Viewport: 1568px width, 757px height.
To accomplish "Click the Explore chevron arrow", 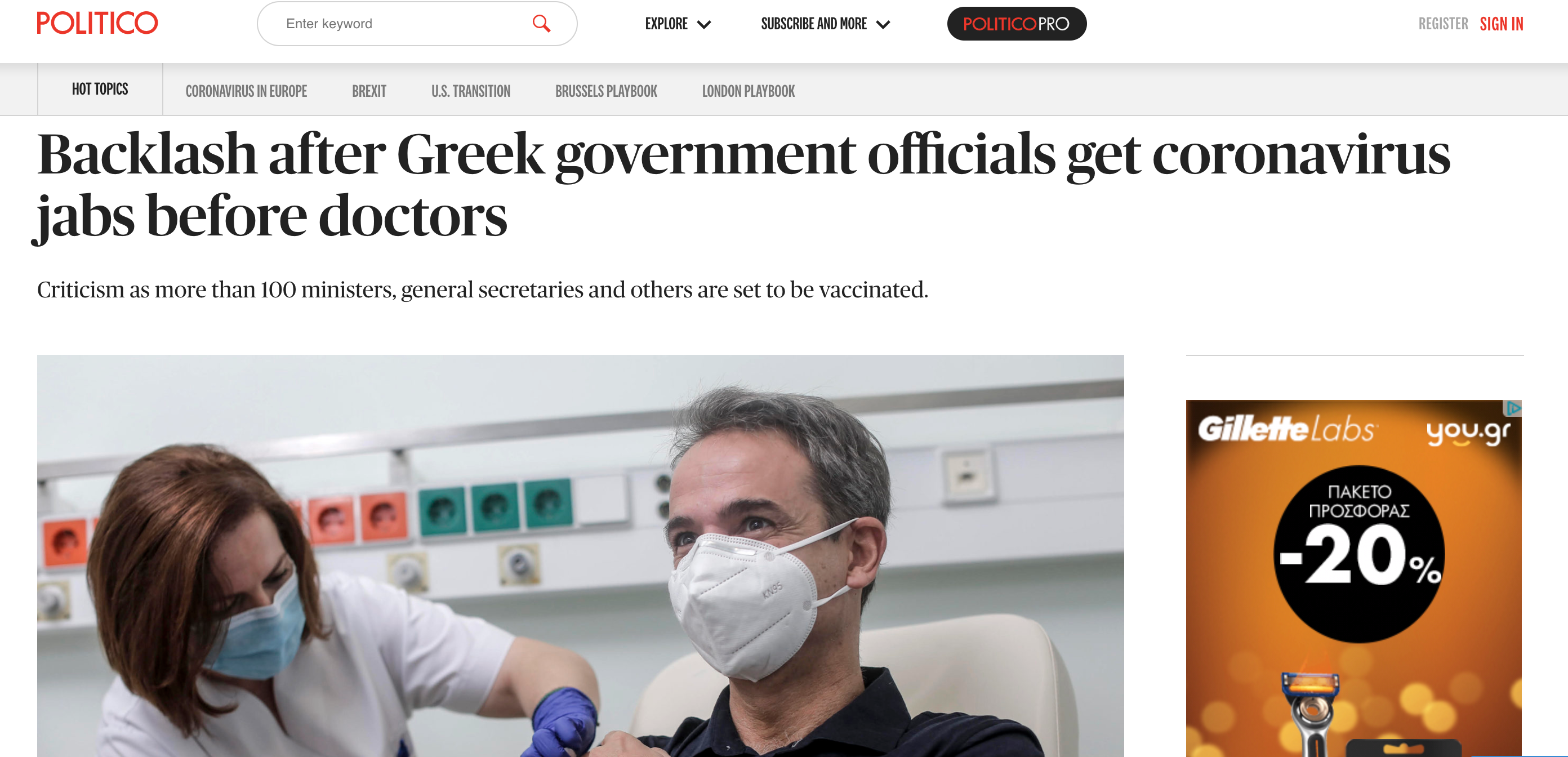I will [704, 25].
